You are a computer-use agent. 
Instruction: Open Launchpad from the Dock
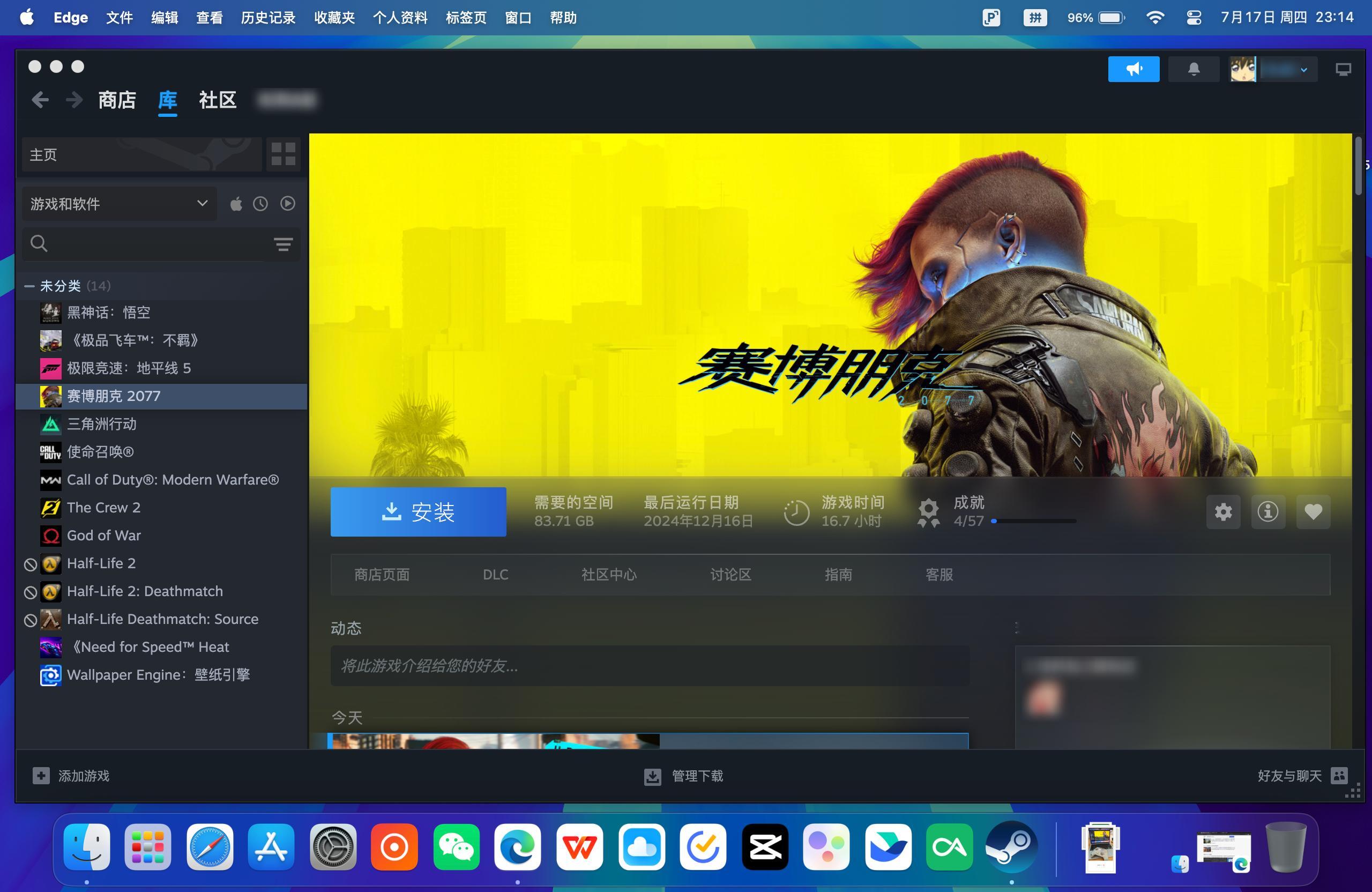147,846
